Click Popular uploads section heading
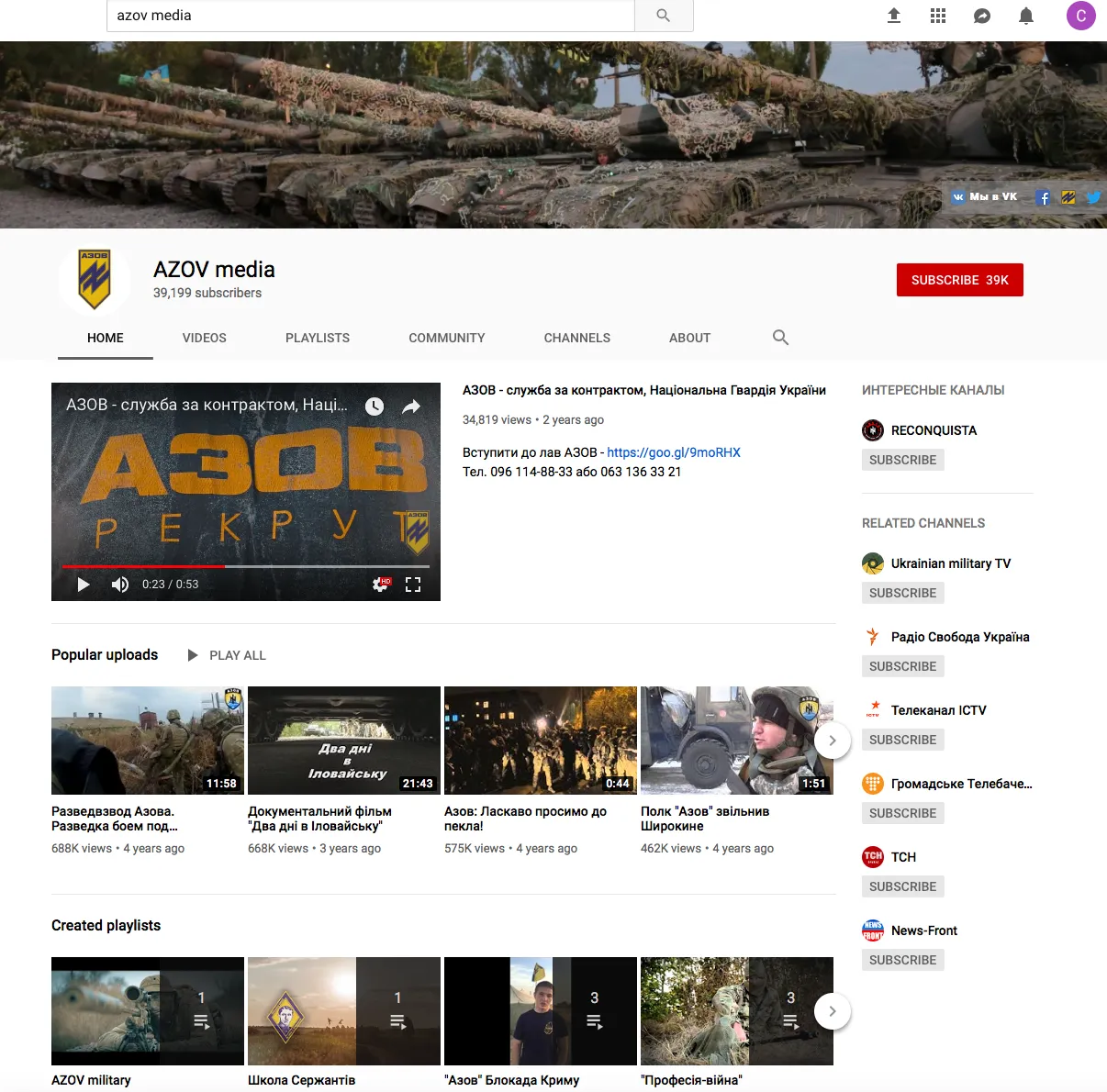The width and height of the screenshot is (1107, 1092). click(105, 655)
